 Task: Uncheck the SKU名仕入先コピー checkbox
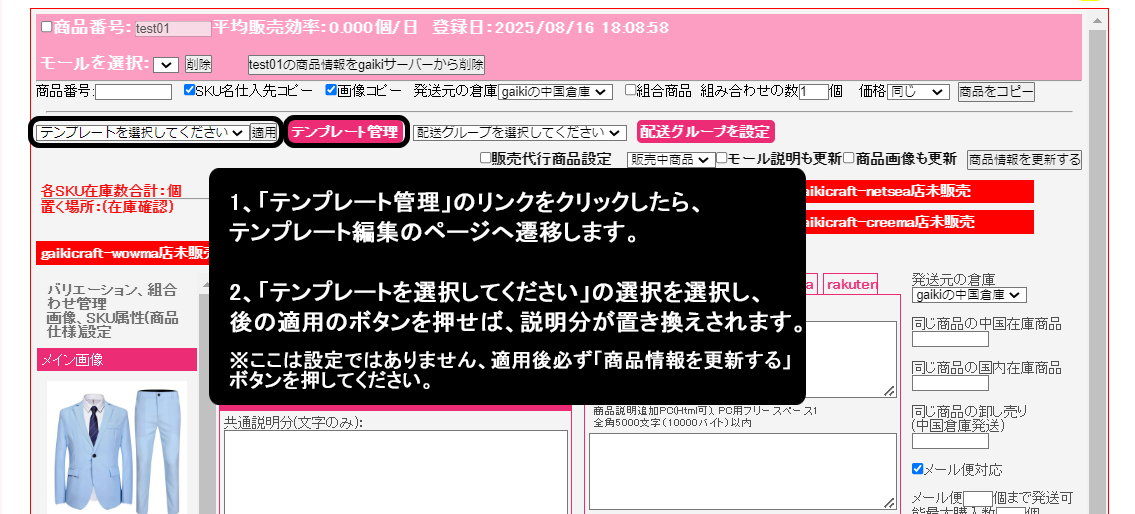pyautogui.click(x=191, y=91)
